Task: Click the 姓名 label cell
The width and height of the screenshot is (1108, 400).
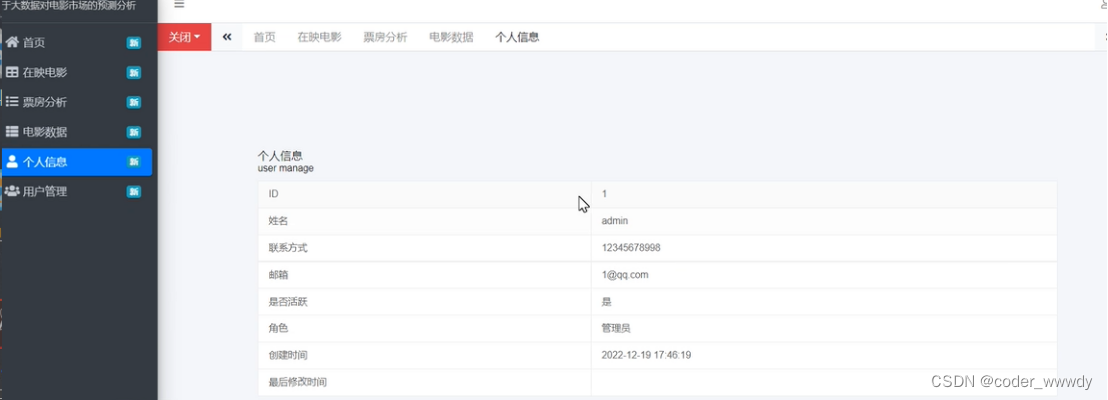Action: pyautogui.click(x=425, y=220)
